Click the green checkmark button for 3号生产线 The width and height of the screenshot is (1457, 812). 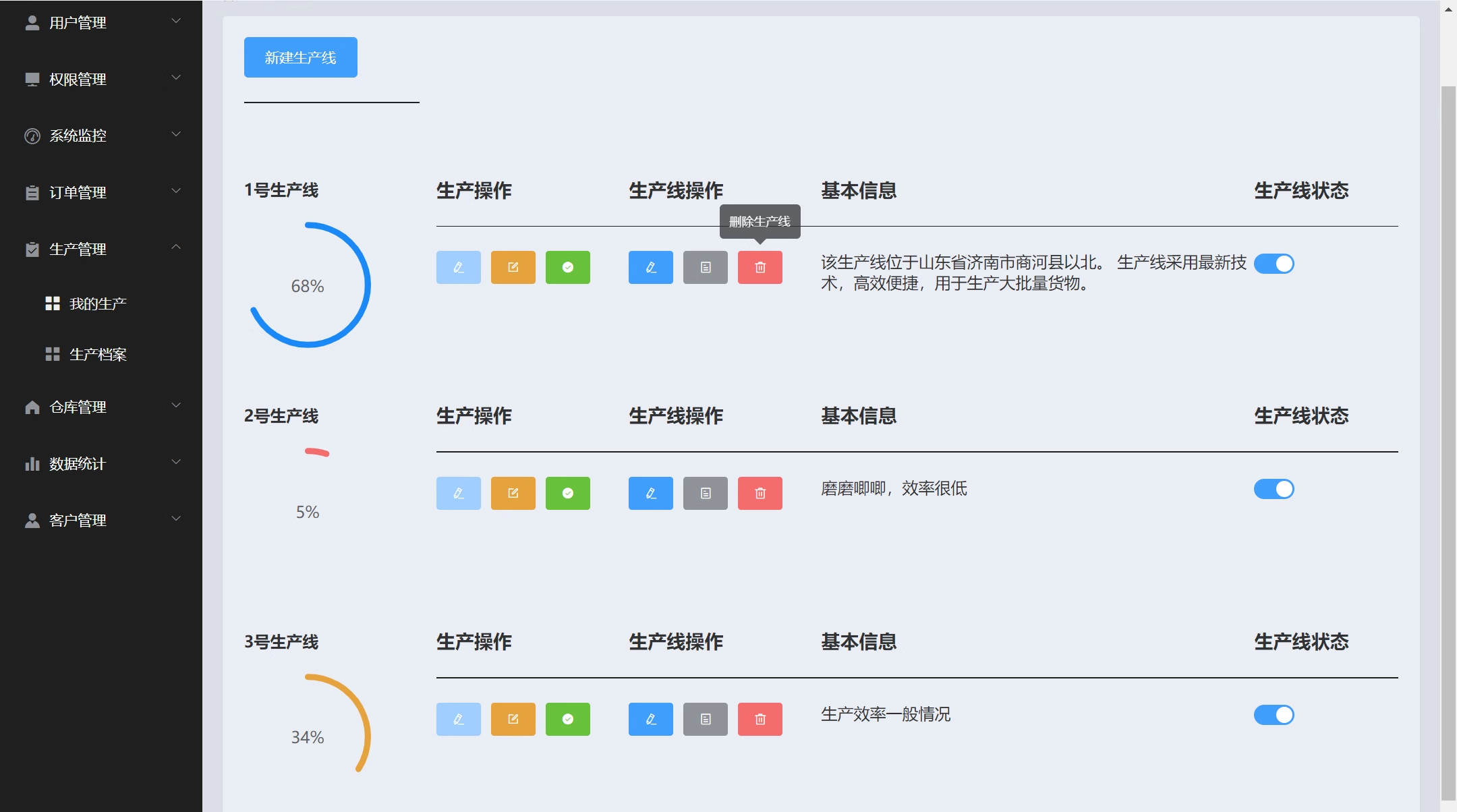[x=568, y=719]
